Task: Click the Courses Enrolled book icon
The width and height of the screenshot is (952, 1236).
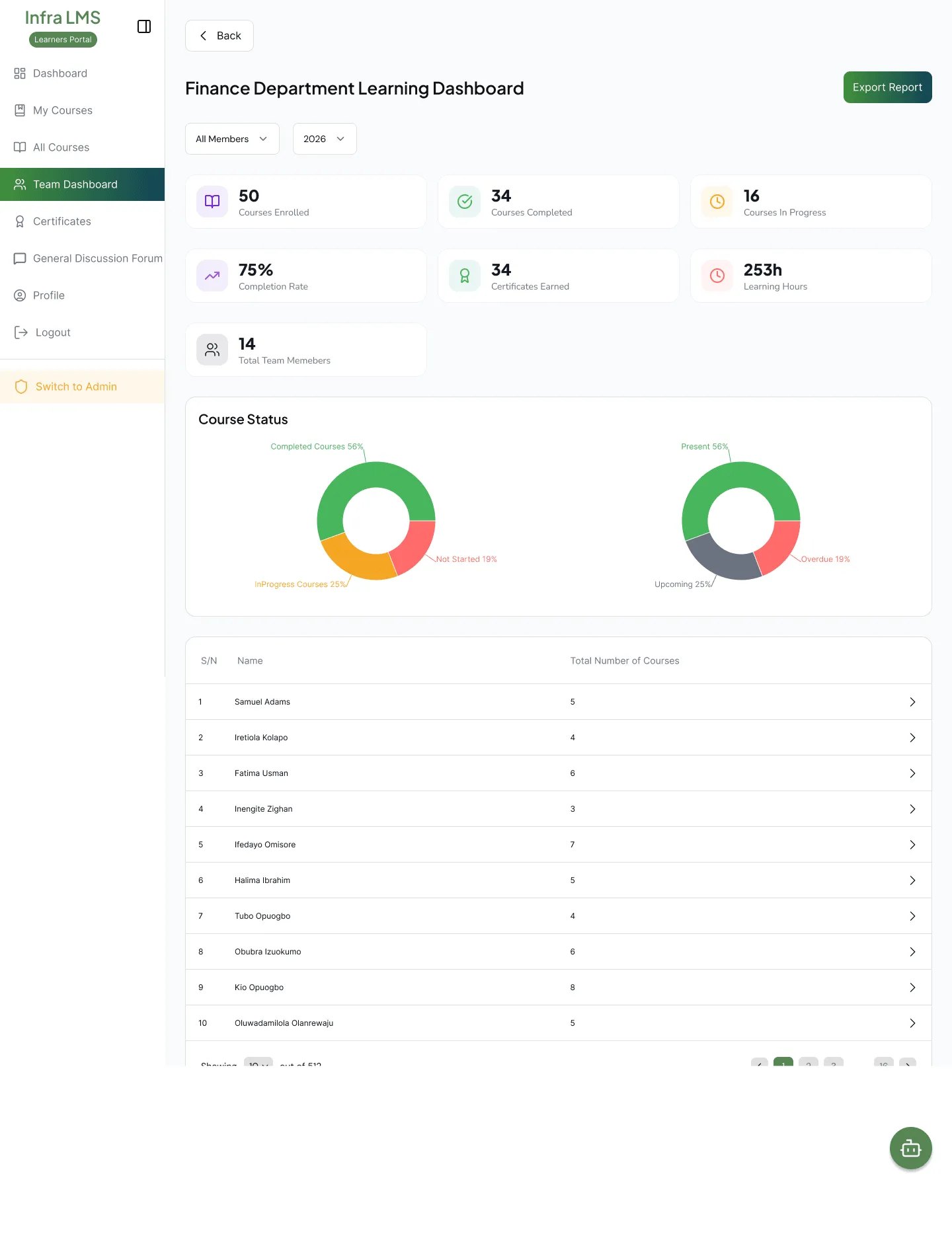Action: pyautogui.click(x=212, y=202)
